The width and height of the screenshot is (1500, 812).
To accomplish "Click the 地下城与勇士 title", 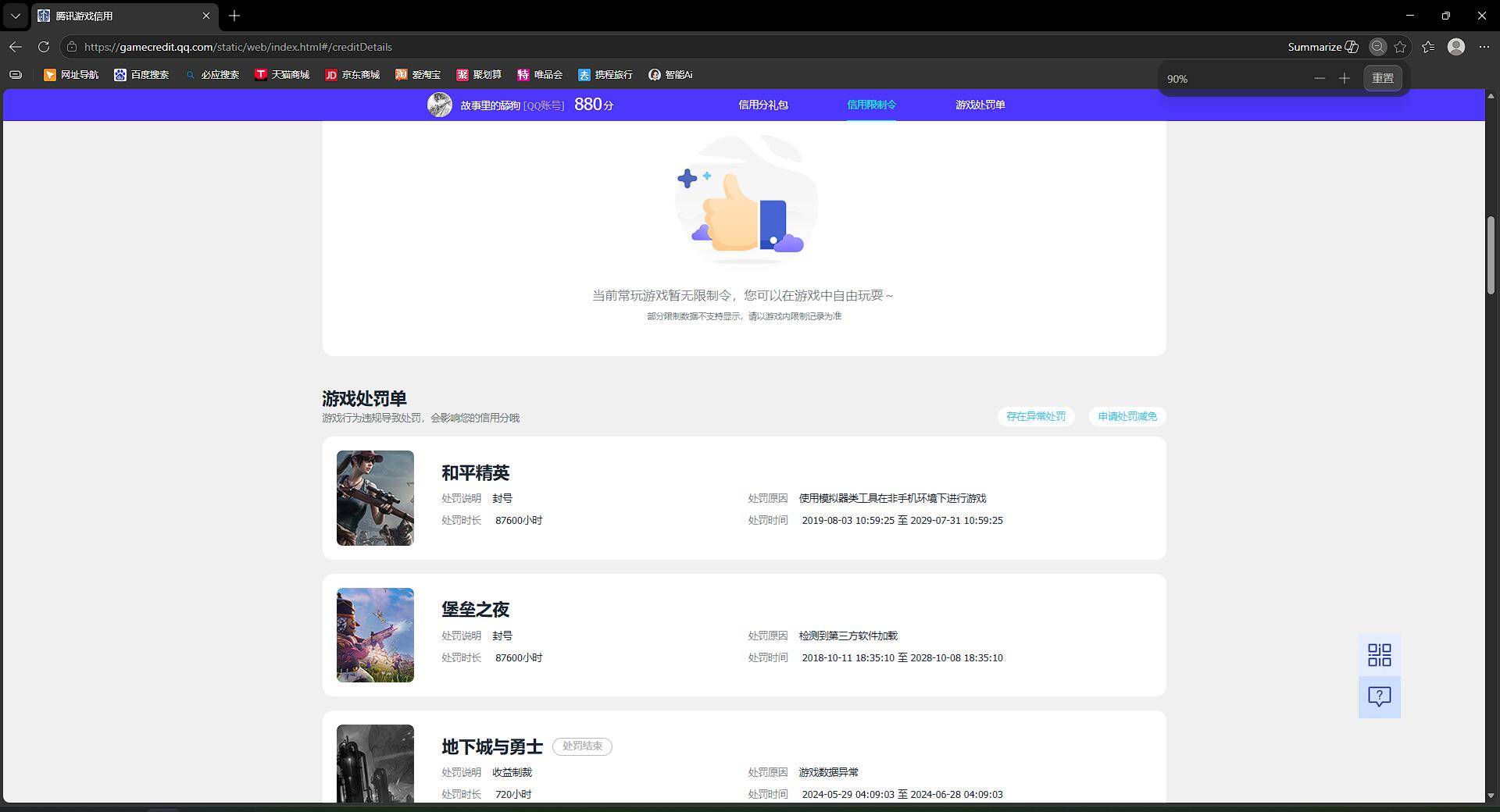I will [x=492, y=746].
